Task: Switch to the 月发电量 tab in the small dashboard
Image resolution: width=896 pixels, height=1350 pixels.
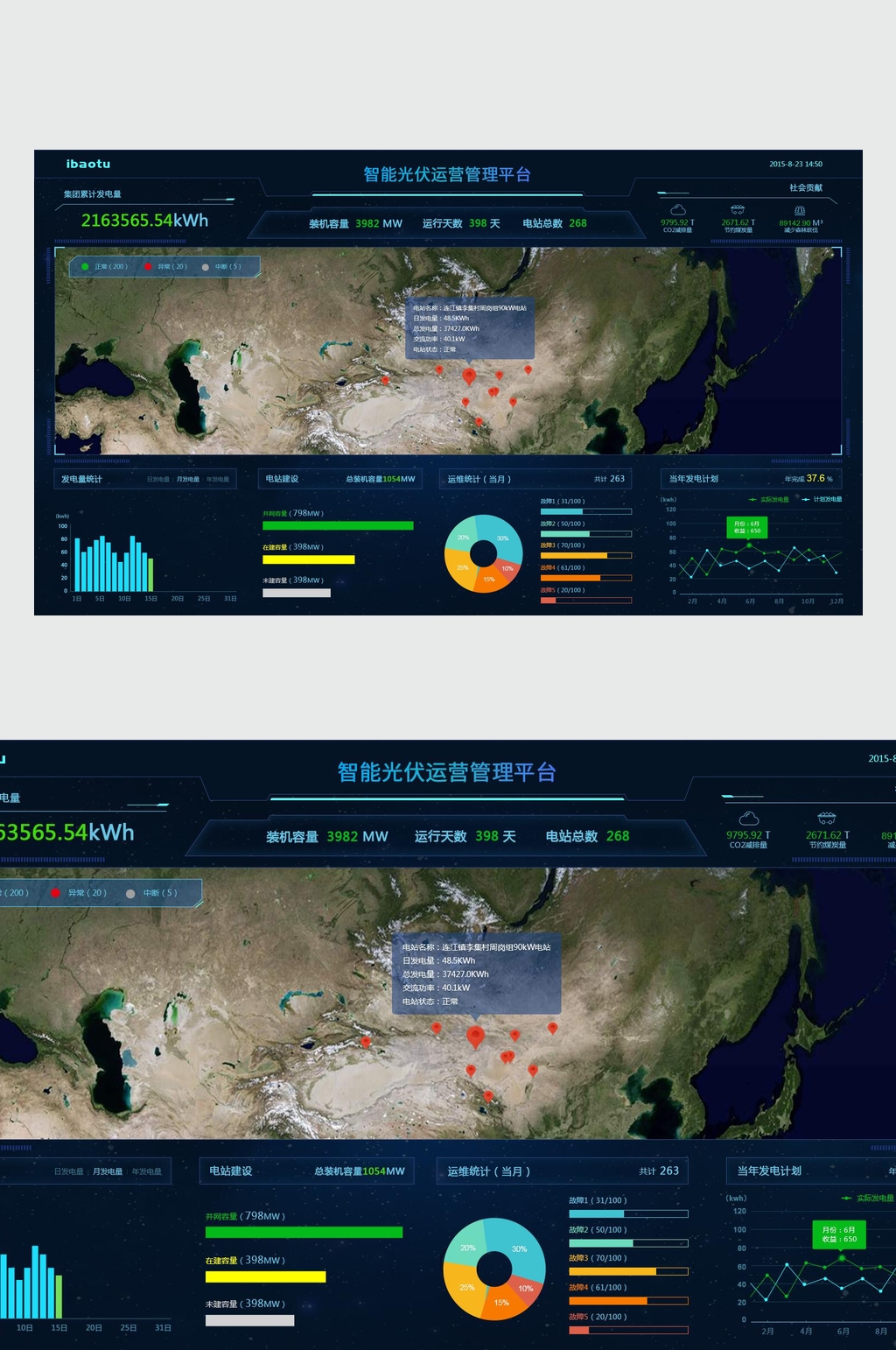Action: (188, 480)
